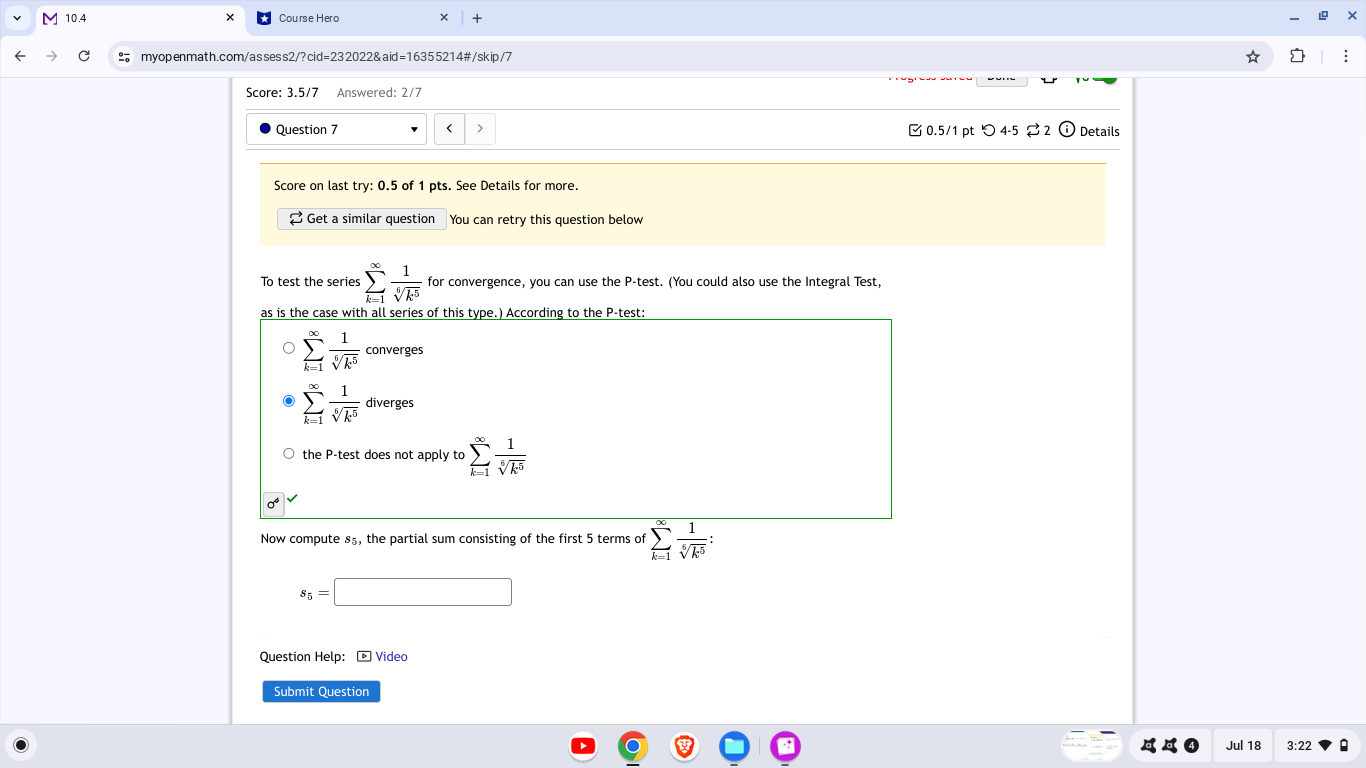The width and height of the screenshot is (1366, 768).
Task: Open the ChromeOS launcher button
Action: click(21, 745)
